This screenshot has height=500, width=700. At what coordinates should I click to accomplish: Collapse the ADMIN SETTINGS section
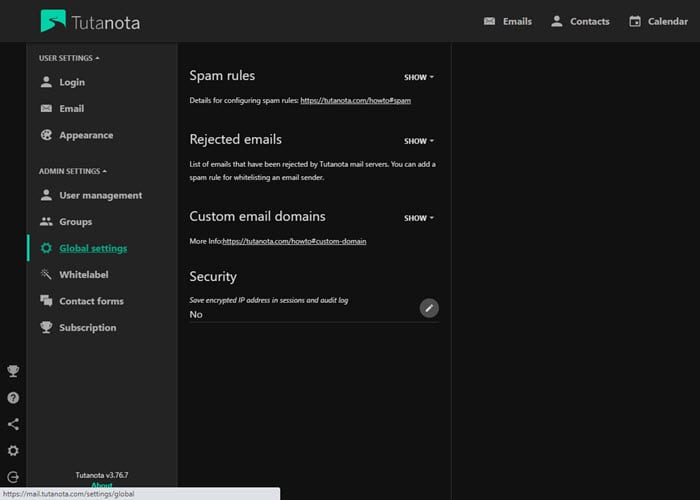(x=73, y=171)
